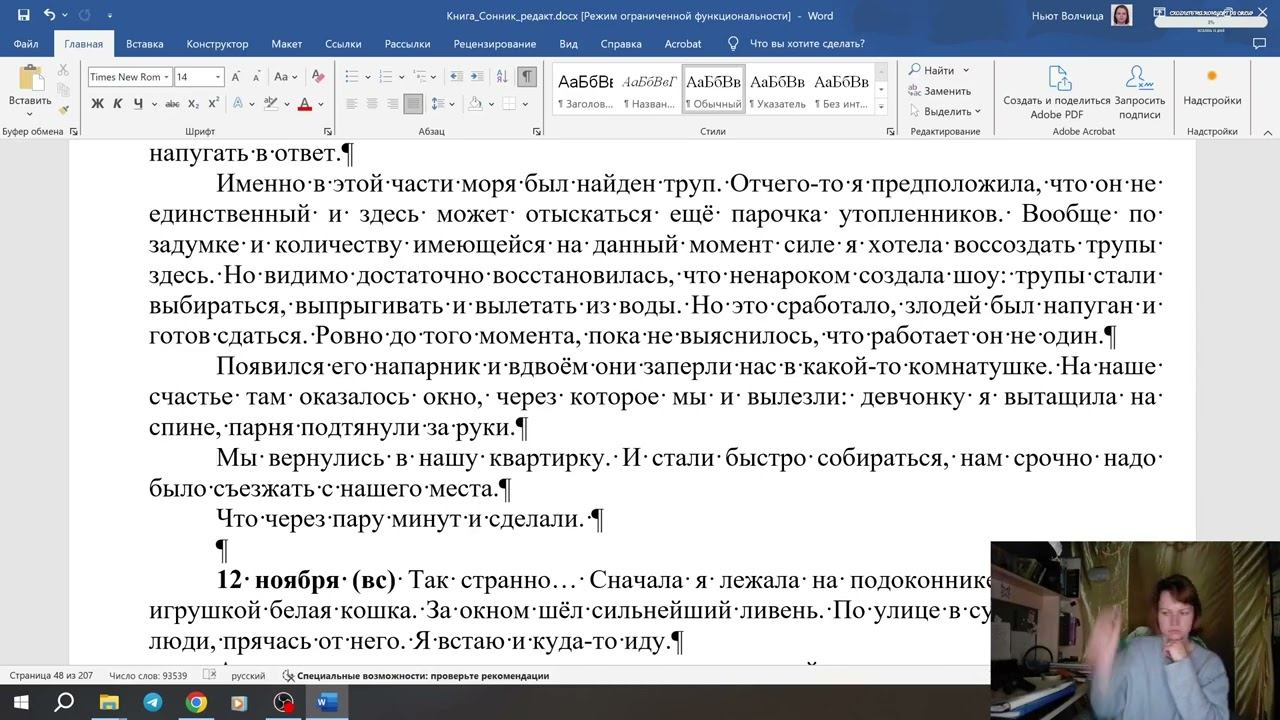Toggle justified text alignment
1280x720 pixels.
[x=413, y=104]
